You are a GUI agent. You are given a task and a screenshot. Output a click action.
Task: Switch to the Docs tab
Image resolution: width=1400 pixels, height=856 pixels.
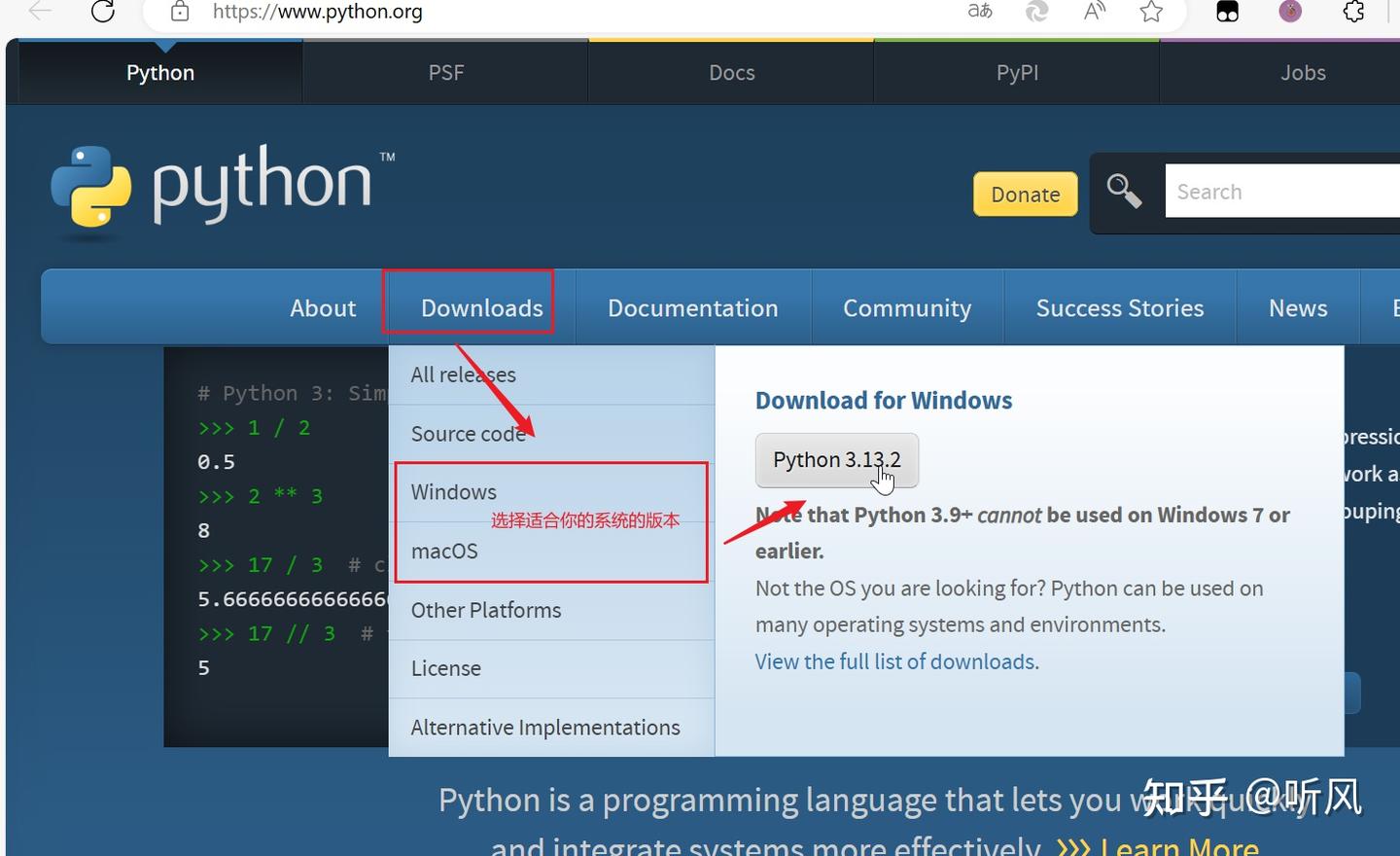[x=730, y=72]
